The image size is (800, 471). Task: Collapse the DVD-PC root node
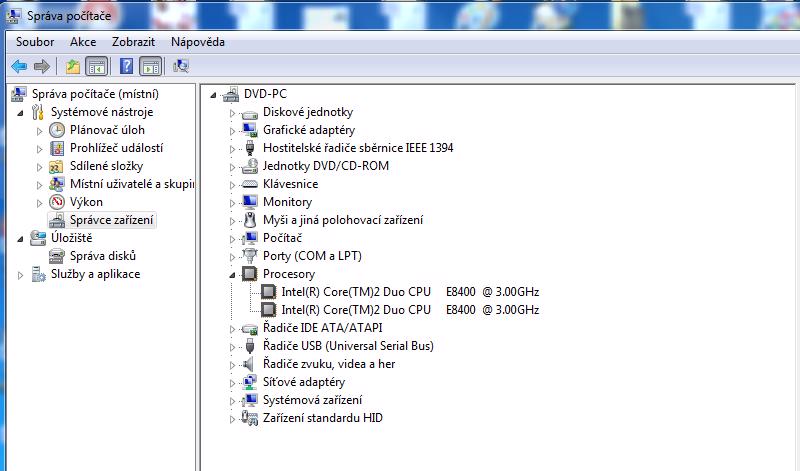tap(213, 95)
